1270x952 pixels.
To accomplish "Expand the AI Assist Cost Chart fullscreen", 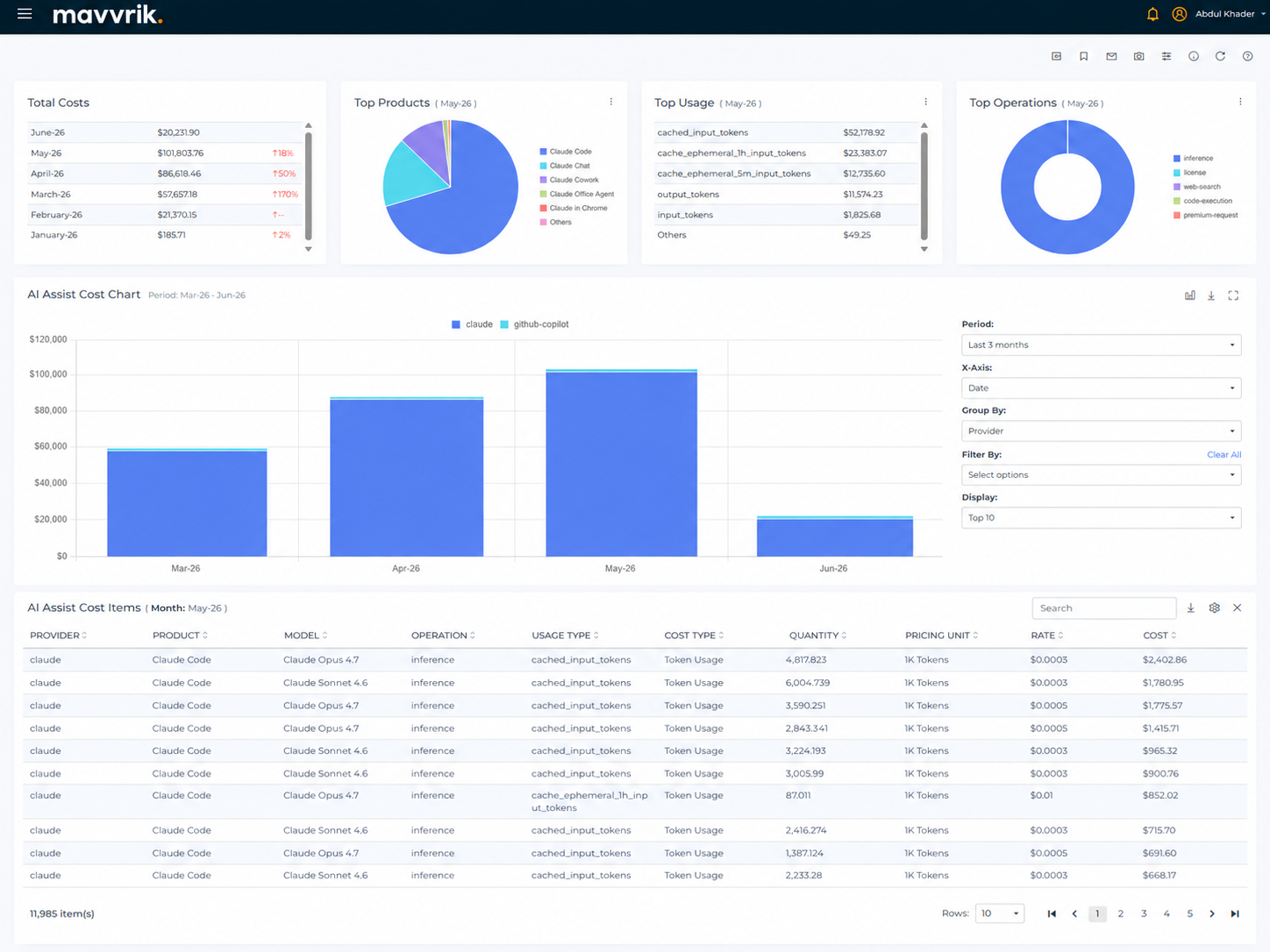I will click(x=1233, y=295).
